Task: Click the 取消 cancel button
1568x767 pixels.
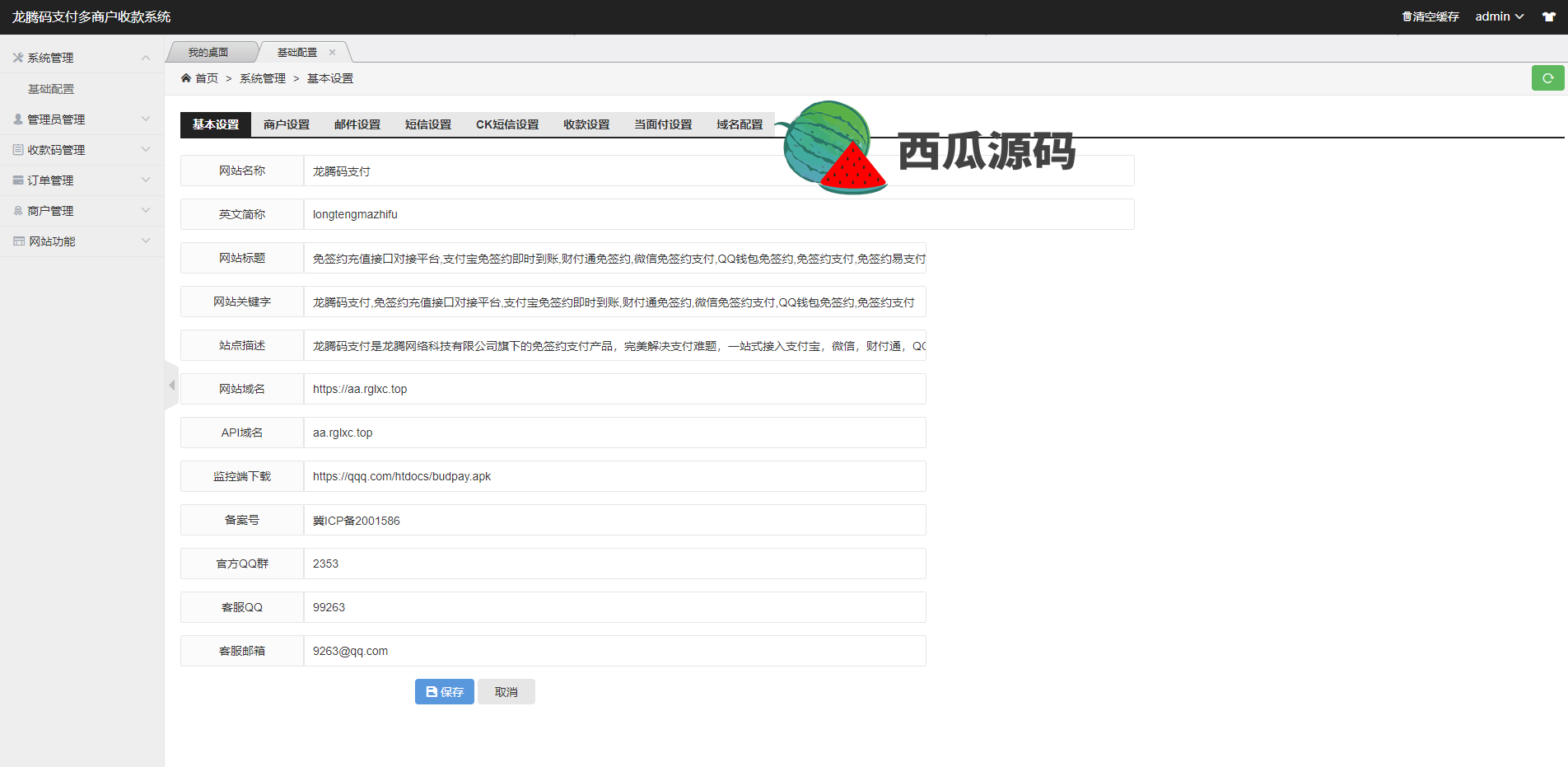Action: tap(506, 692)
